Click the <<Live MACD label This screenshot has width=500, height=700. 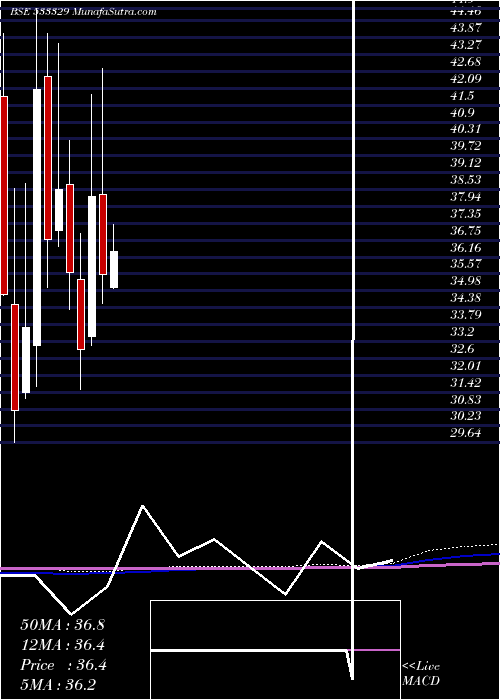point(421,674)
